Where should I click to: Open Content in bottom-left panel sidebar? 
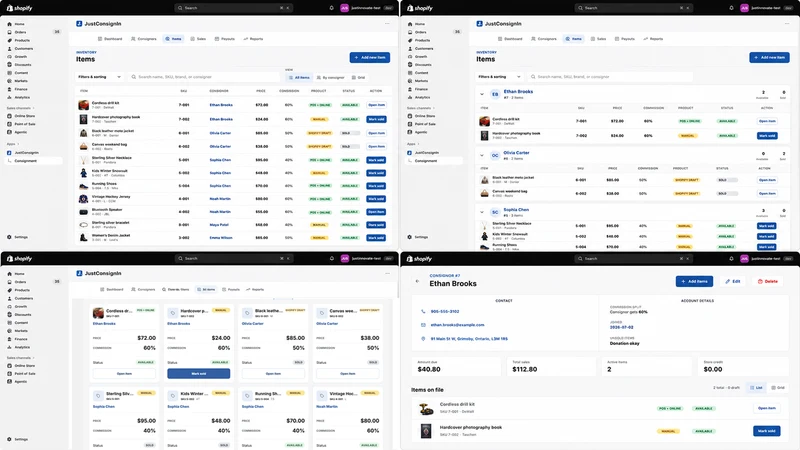[21, 323]
